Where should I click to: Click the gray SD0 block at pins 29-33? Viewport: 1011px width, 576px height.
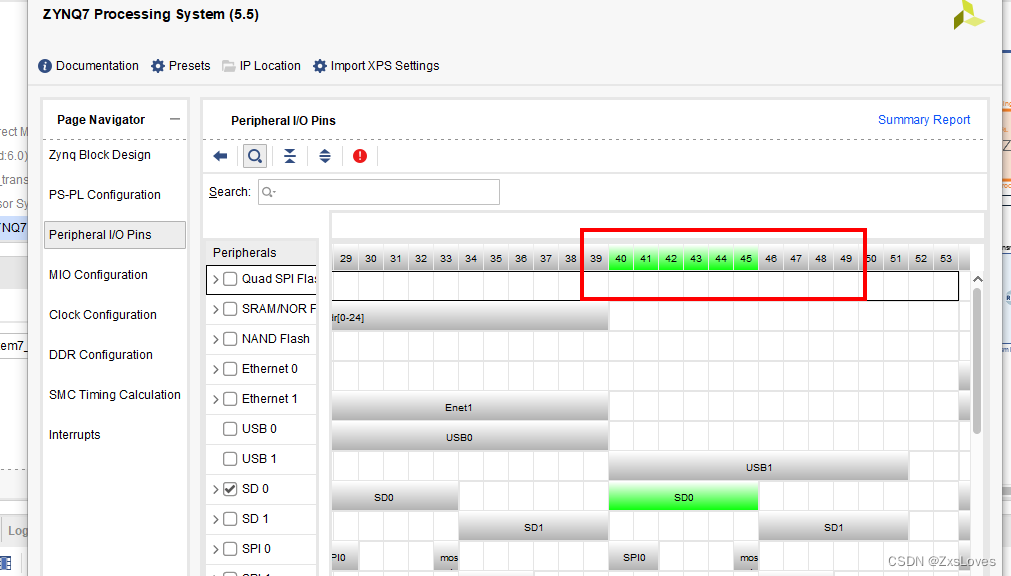coord(395,497)
